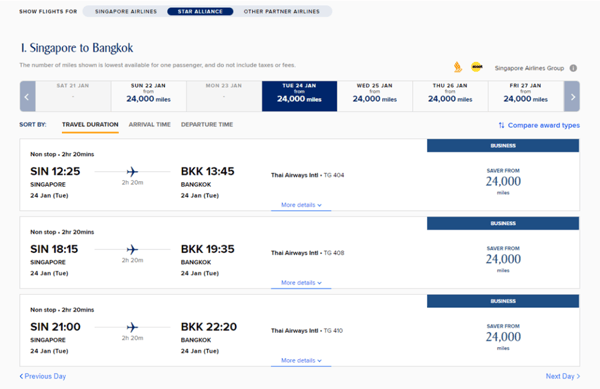Click plane icon on TG 404 flight
This screenshot has height=389, width=600.
point(132,172)
